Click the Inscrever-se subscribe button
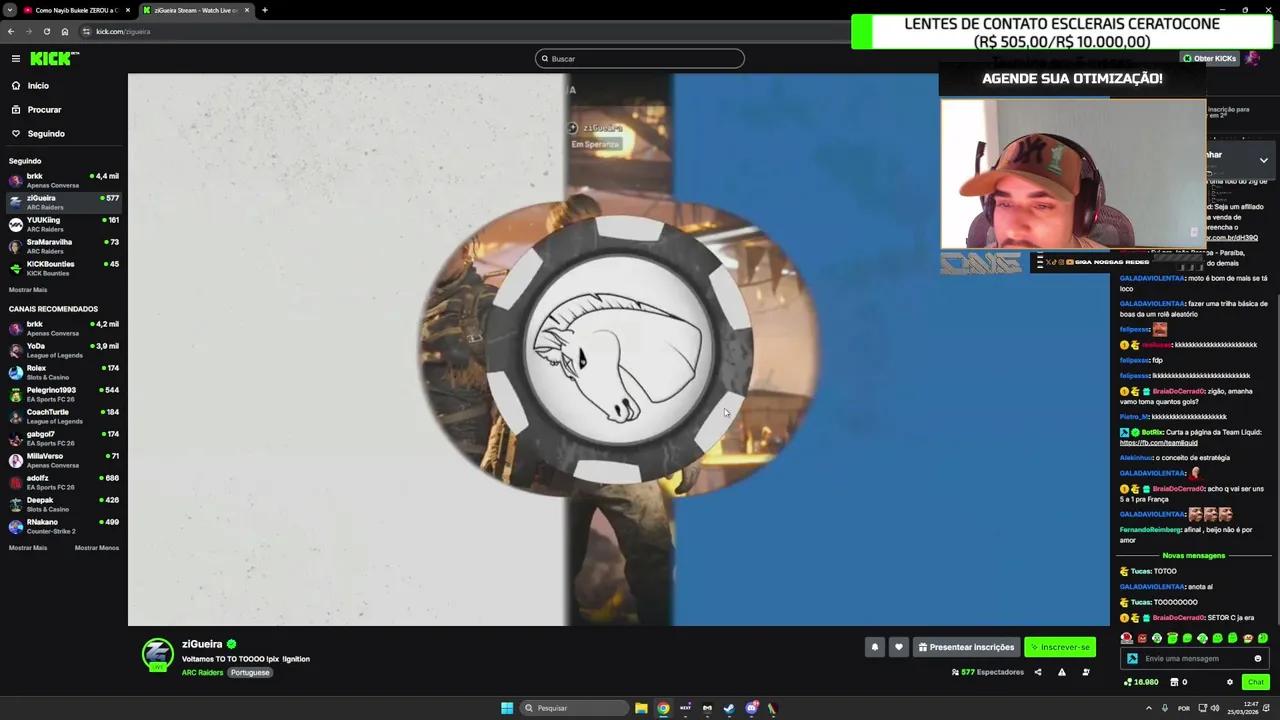 pyautogui.click(x=1060, y=647)
